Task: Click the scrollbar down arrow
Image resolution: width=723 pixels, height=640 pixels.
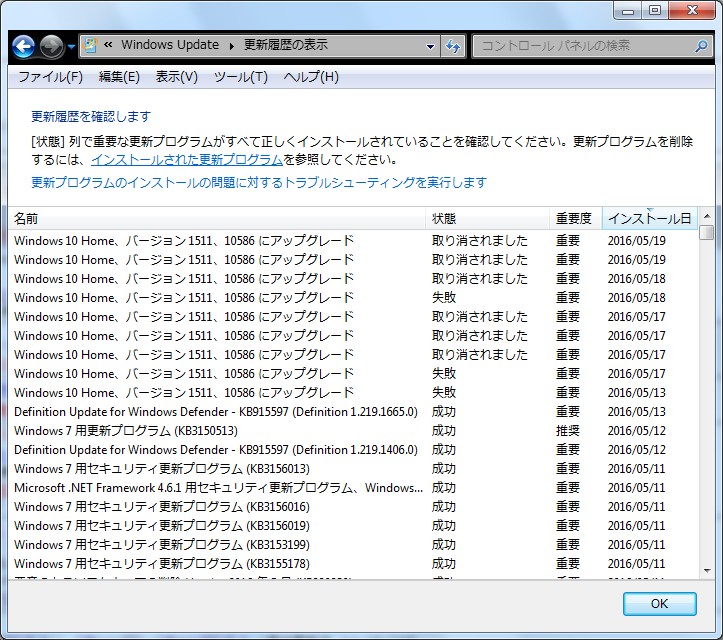Action: coord(707,571)
